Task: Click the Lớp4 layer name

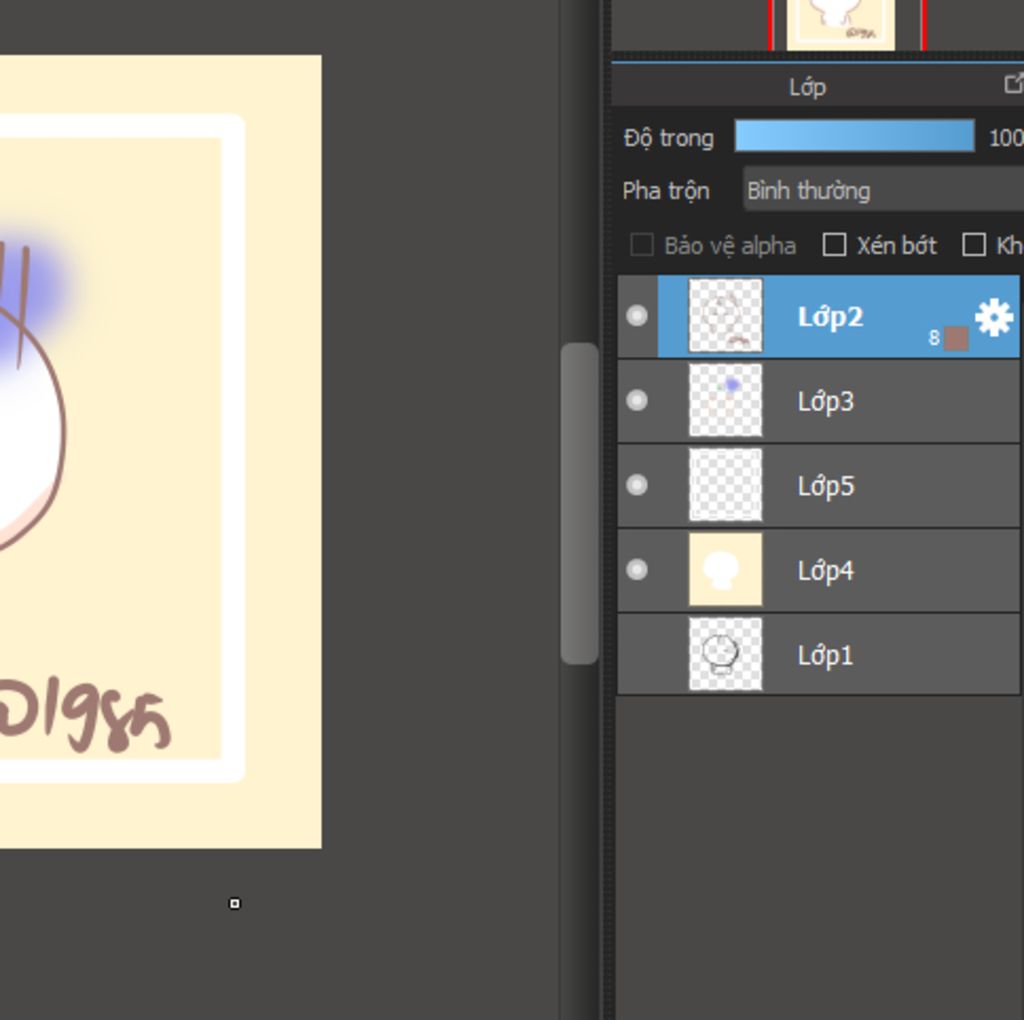Action: point(825,571)
